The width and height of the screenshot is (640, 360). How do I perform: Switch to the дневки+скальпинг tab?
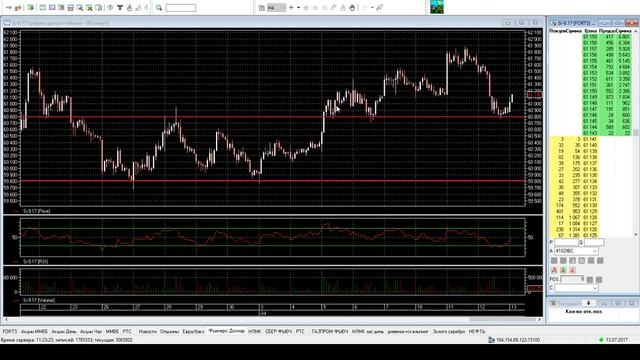408,331
